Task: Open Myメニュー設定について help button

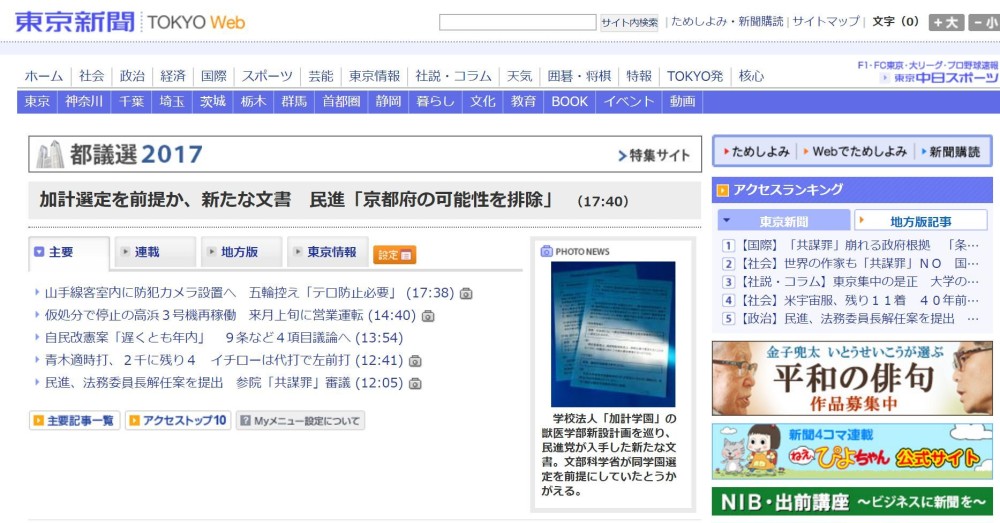Action: click(x=300, y=421)
